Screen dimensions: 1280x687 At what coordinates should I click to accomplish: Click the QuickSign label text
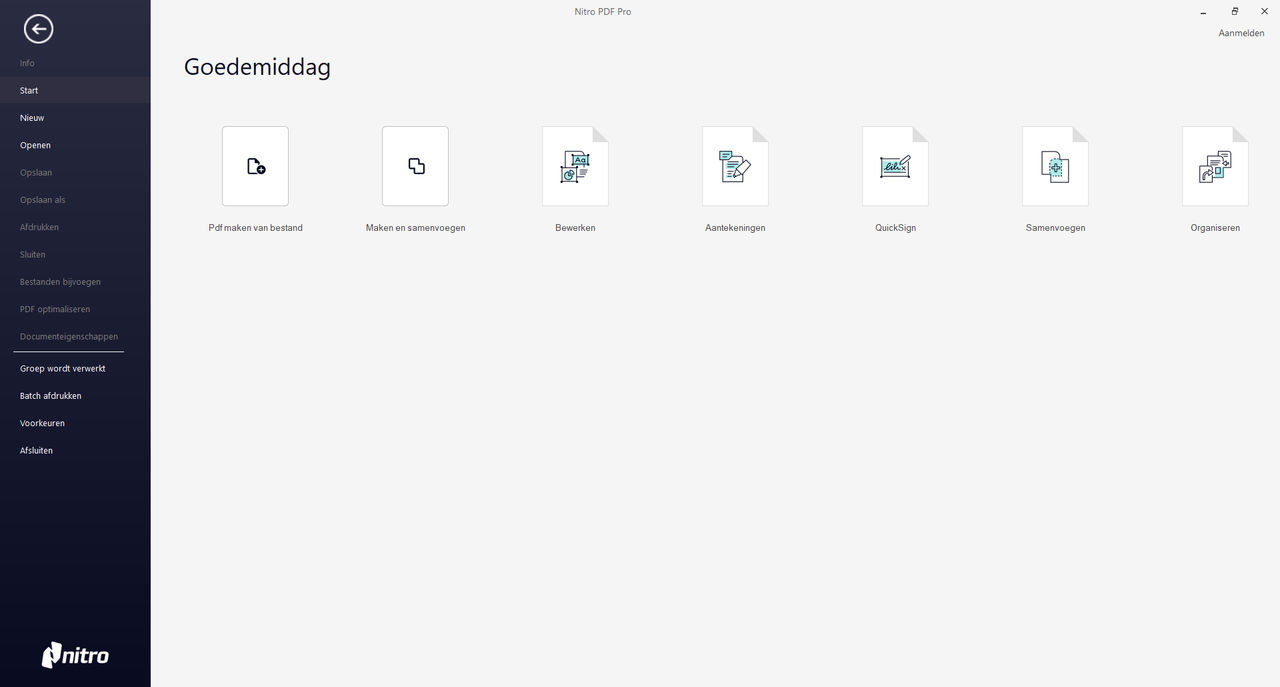(895, 228)
